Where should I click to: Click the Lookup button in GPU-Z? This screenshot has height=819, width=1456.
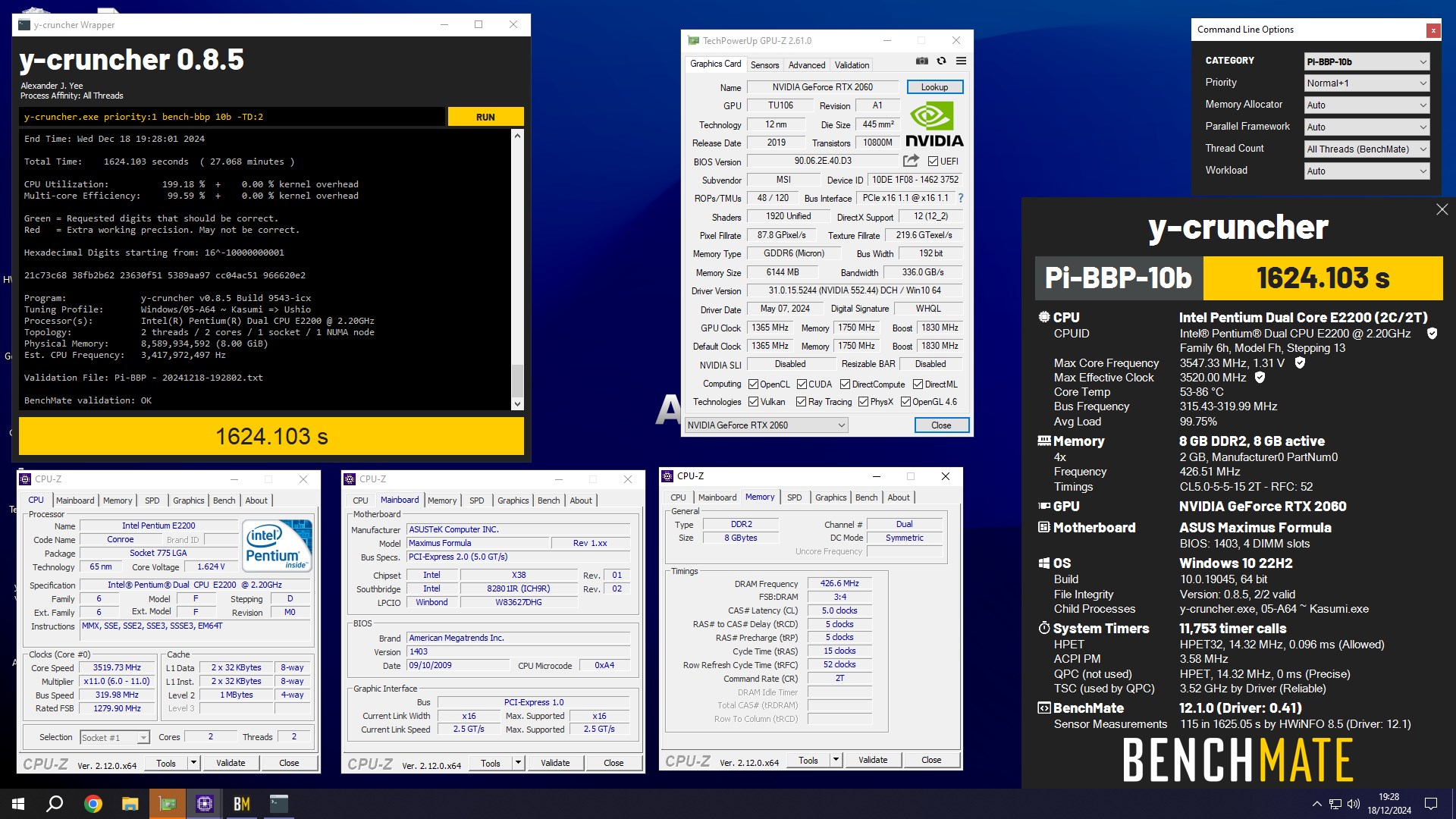934,87
